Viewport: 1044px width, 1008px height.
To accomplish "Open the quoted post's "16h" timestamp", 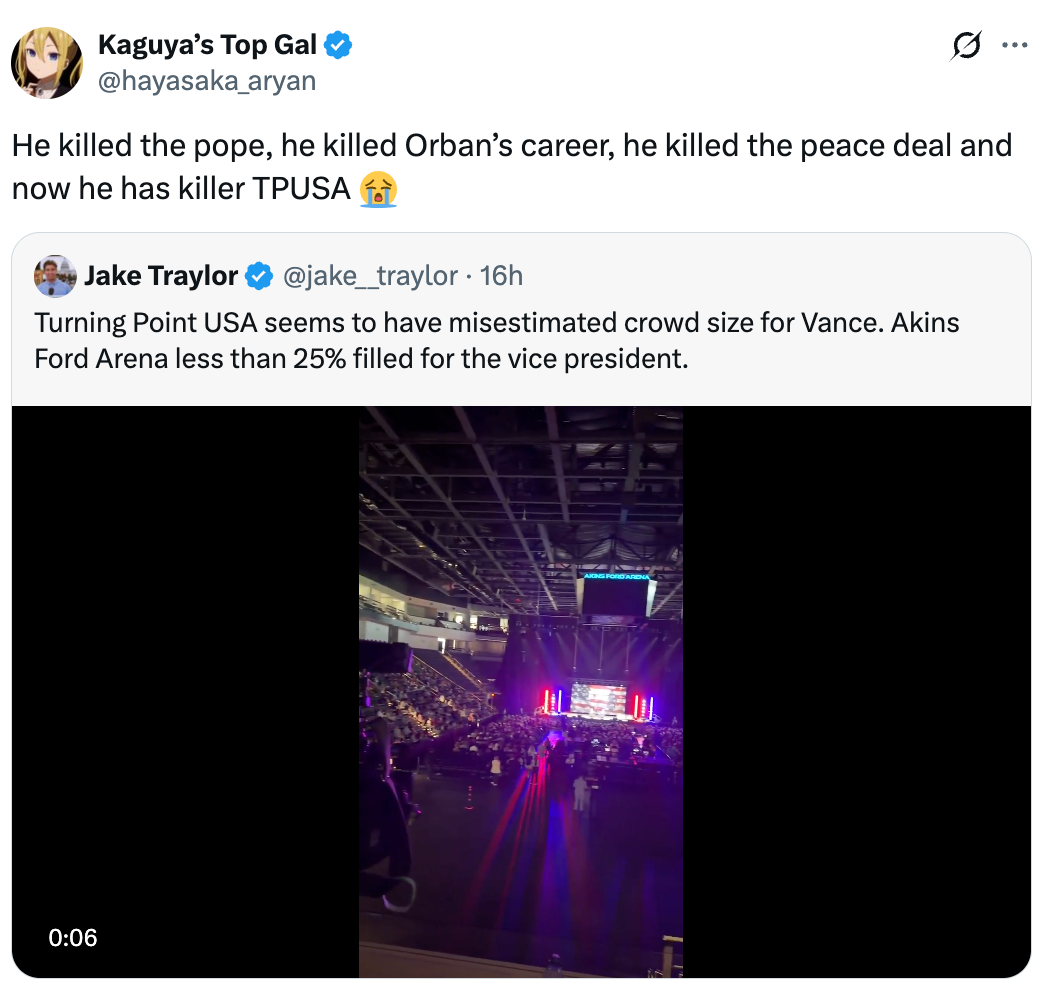I will (x=501, y=276).
